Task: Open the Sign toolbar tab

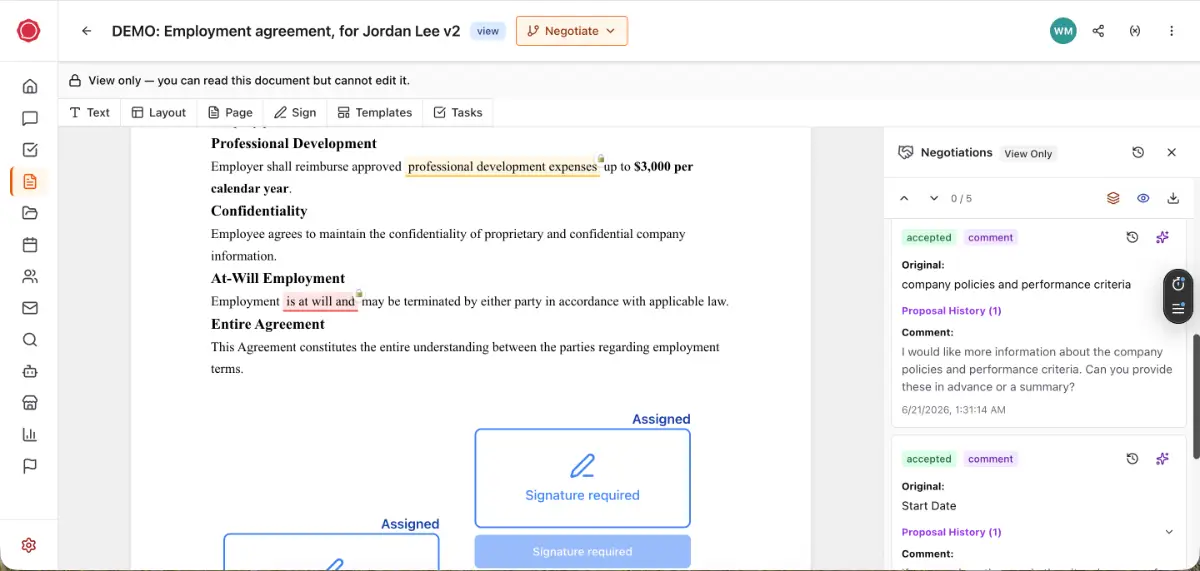Action: (x=295, y=113)
